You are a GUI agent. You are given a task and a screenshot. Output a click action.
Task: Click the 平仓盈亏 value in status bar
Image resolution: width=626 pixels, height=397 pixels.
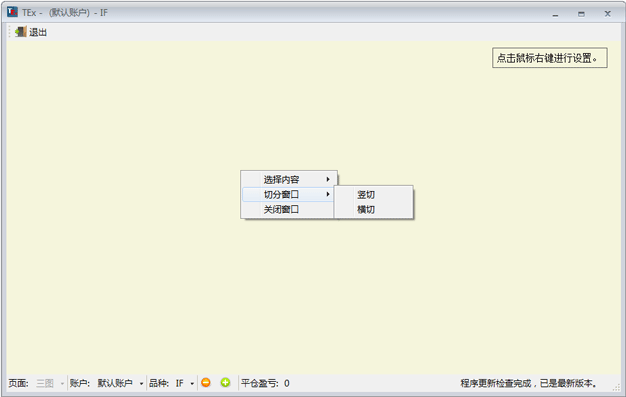coord(287,383)
